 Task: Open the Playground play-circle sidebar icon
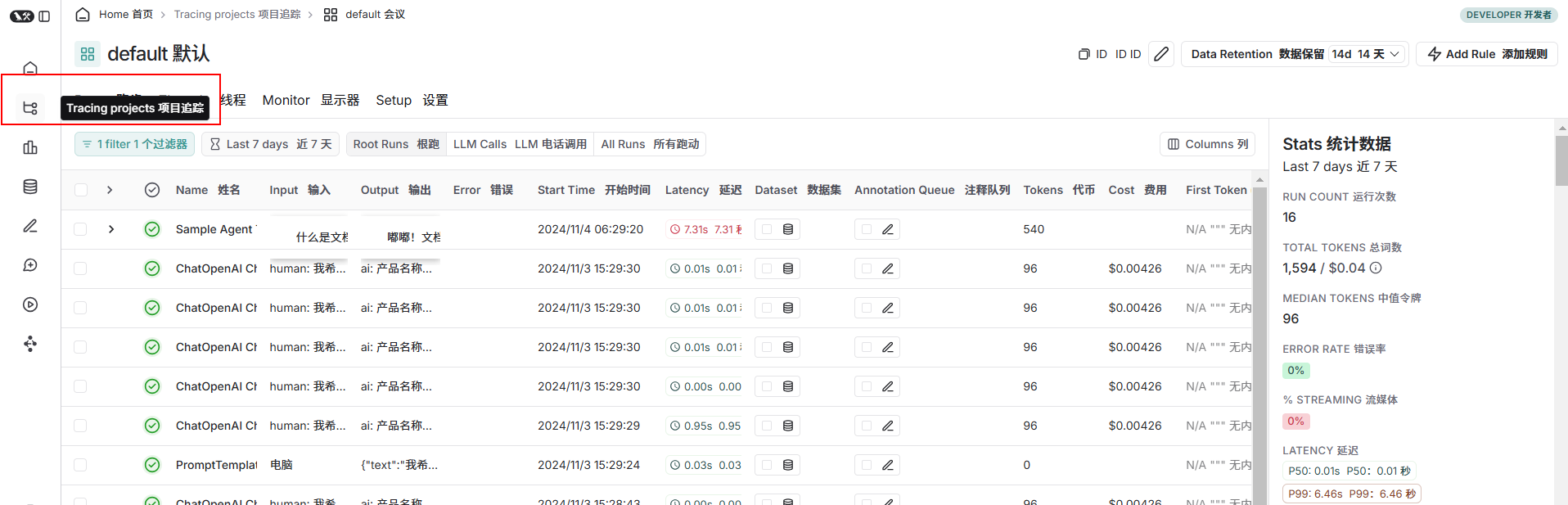tap(30, 304)
